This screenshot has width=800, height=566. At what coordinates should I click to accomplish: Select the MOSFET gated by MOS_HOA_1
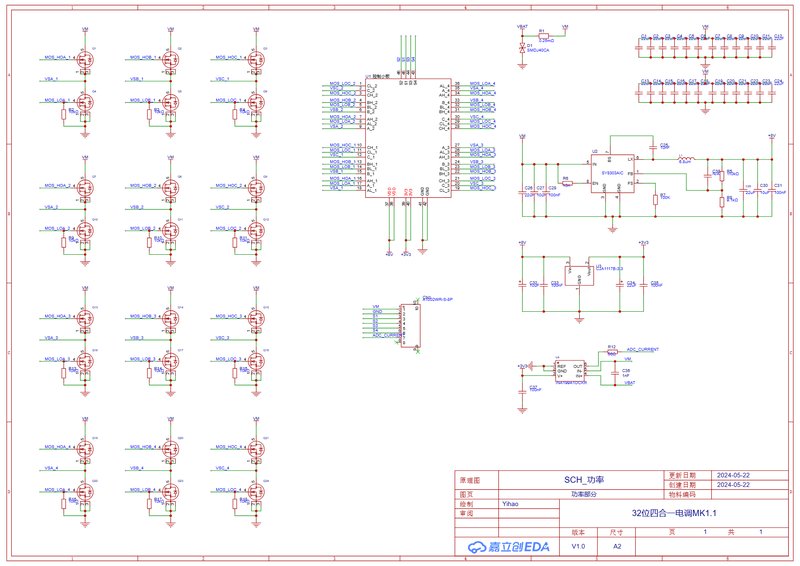click(x=85, y=60)
